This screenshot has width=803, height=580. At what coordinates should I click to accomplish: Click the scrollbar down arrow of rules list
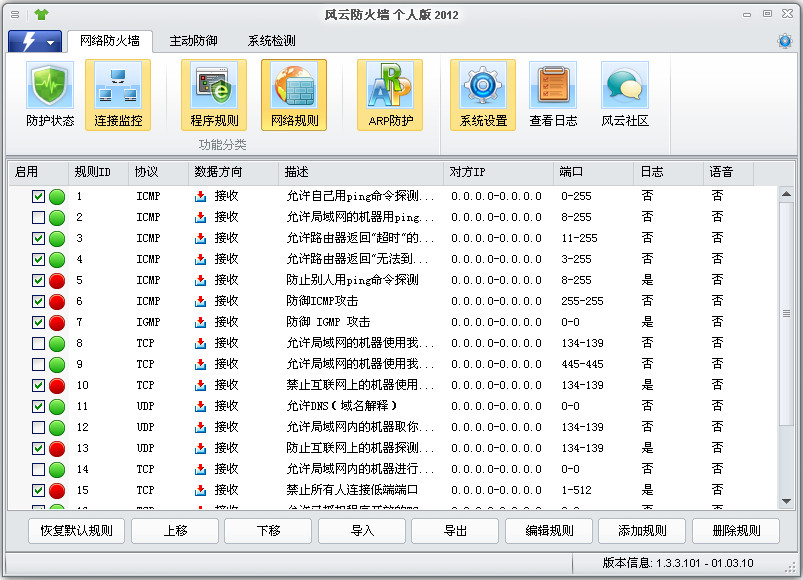point(787,502)
